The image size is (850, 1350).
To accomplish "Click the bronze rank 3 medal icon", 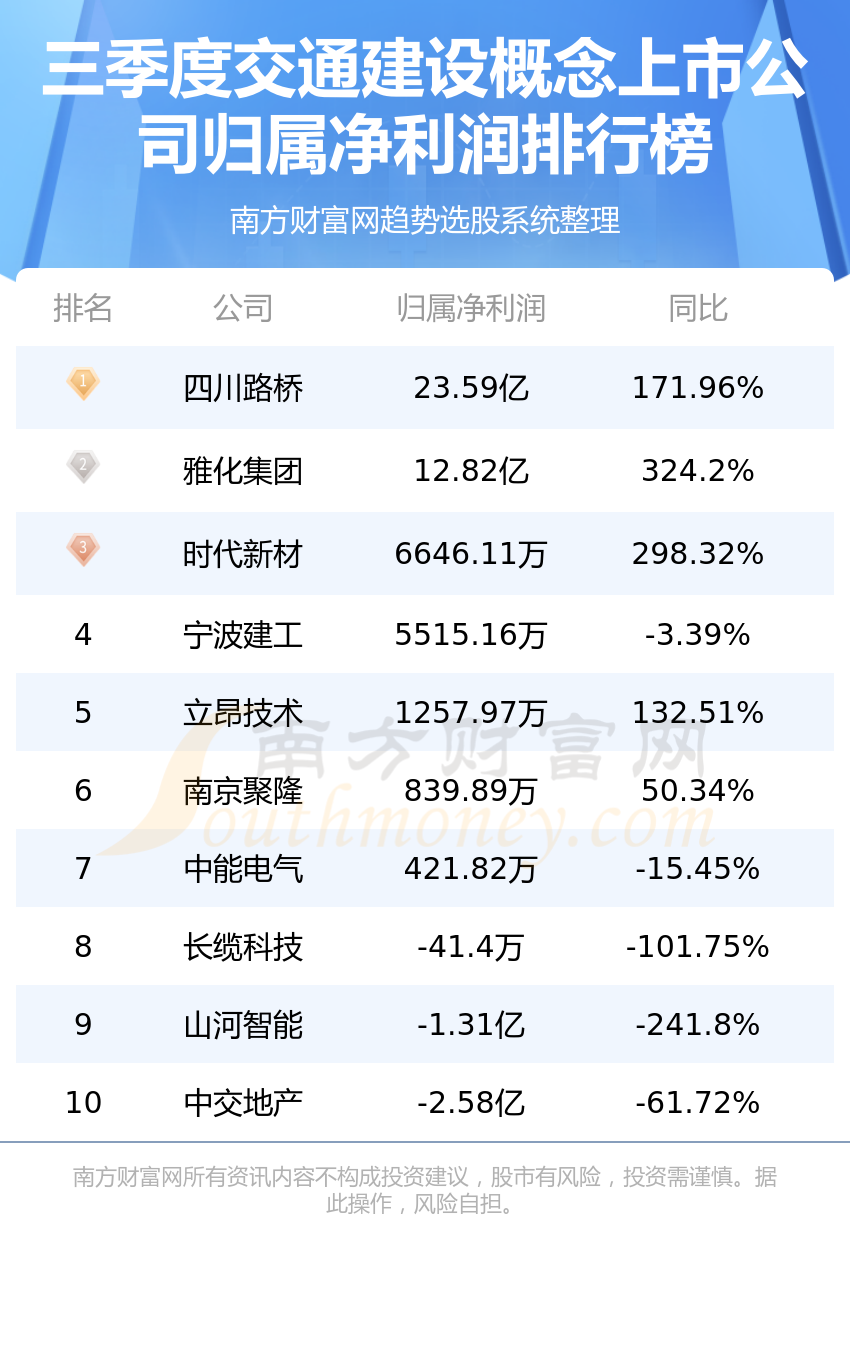I will pyautogui.click(x=83, y=550).
